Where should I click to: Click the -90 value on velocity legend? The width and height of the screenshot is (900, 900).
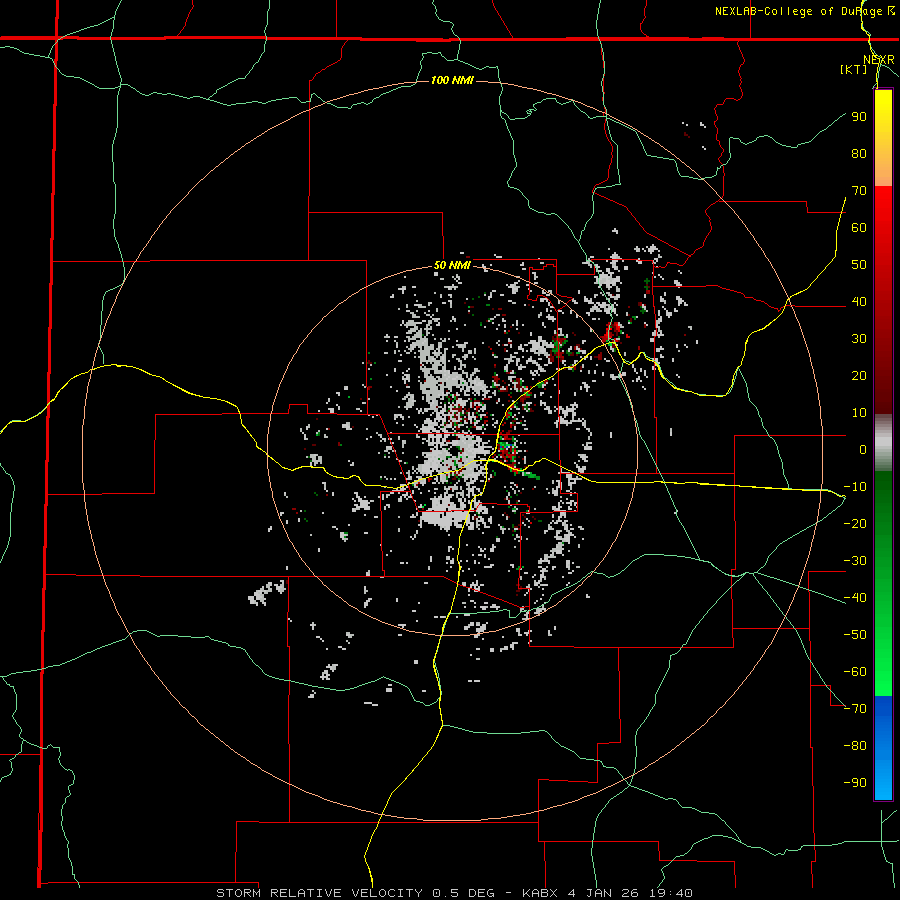pos(855,783)
